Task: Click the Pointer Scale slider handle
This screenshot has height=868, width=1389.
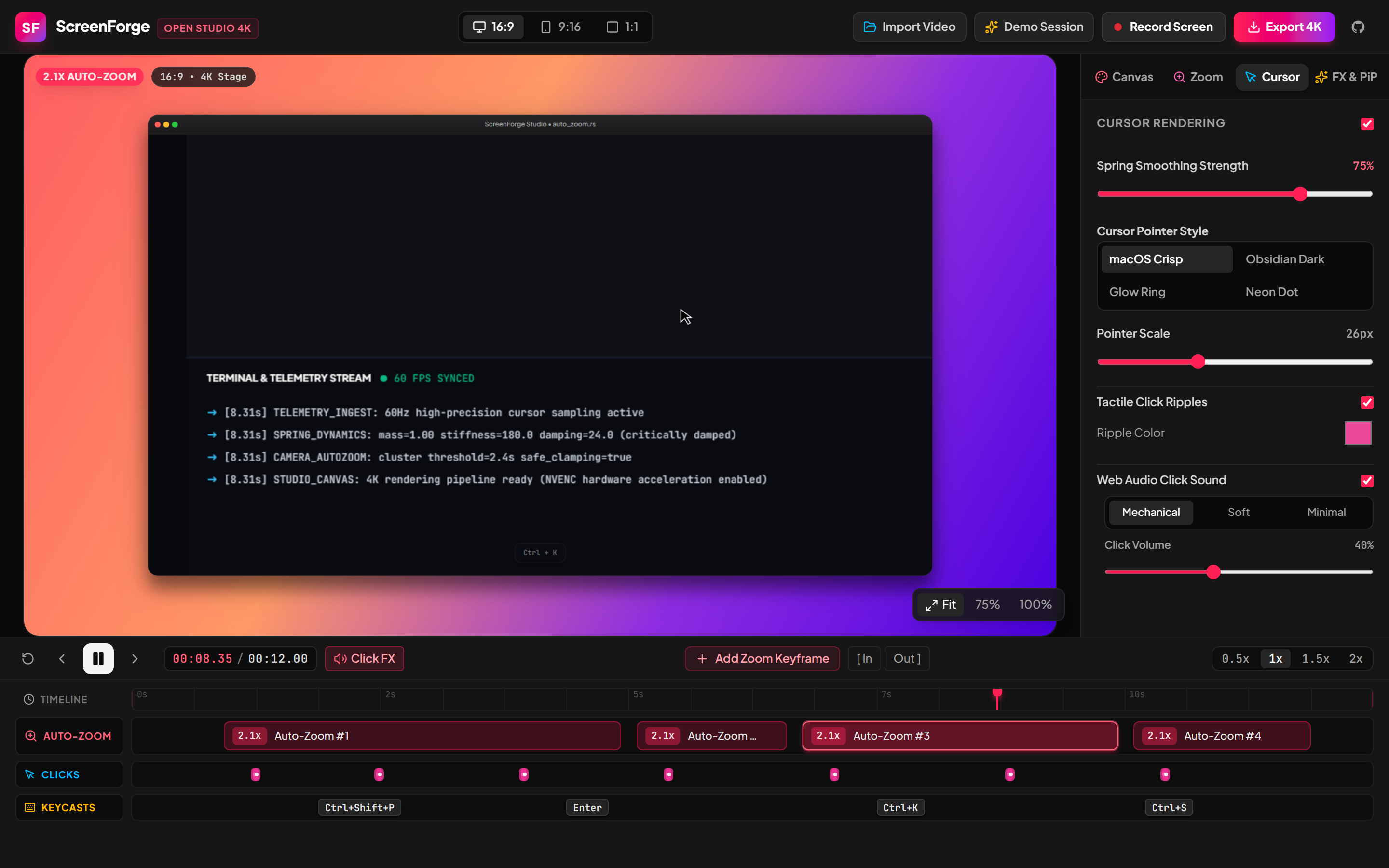Action: (x=1198, y=362)
